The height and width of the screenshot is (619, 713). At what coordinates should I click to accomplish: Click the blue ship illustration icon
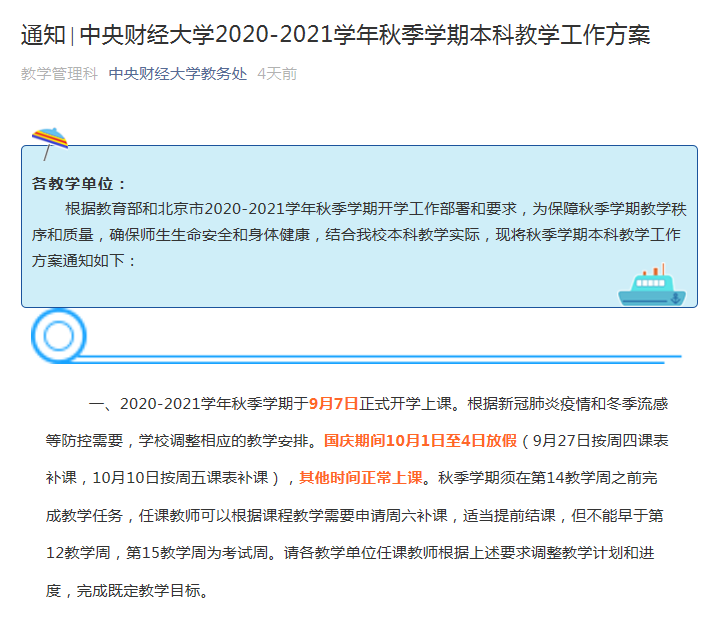(652, 285)
